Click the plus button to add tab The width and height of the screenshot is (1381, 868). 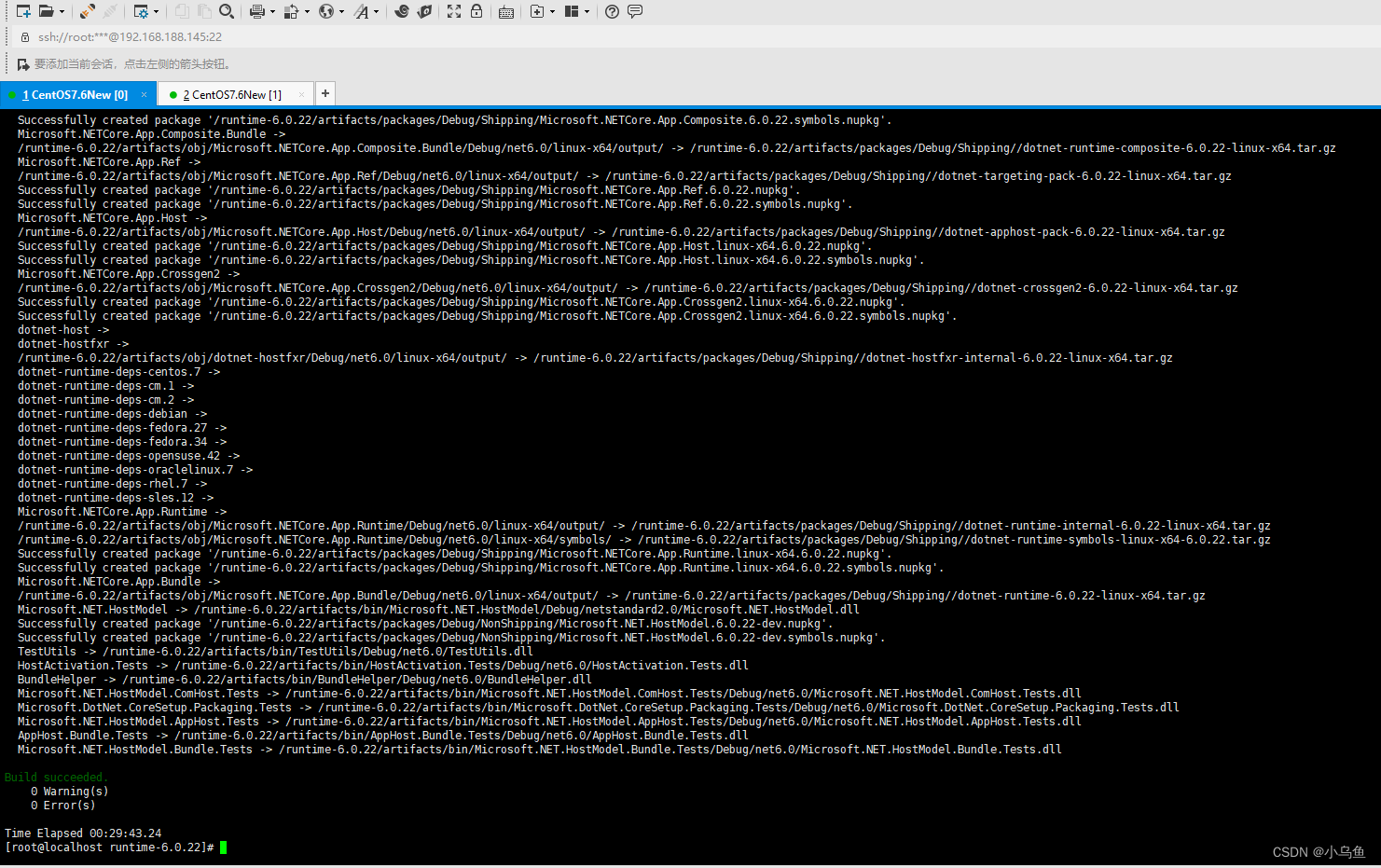tap(325, 93)
